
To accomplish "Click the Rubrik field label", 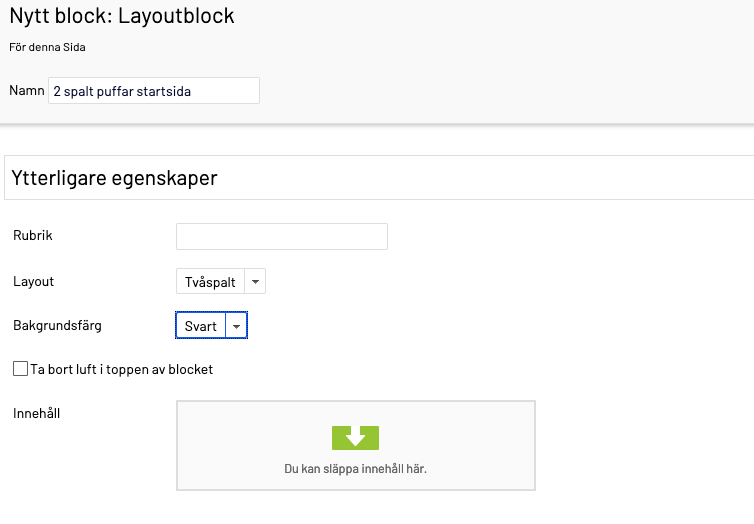I will [33, 235].
